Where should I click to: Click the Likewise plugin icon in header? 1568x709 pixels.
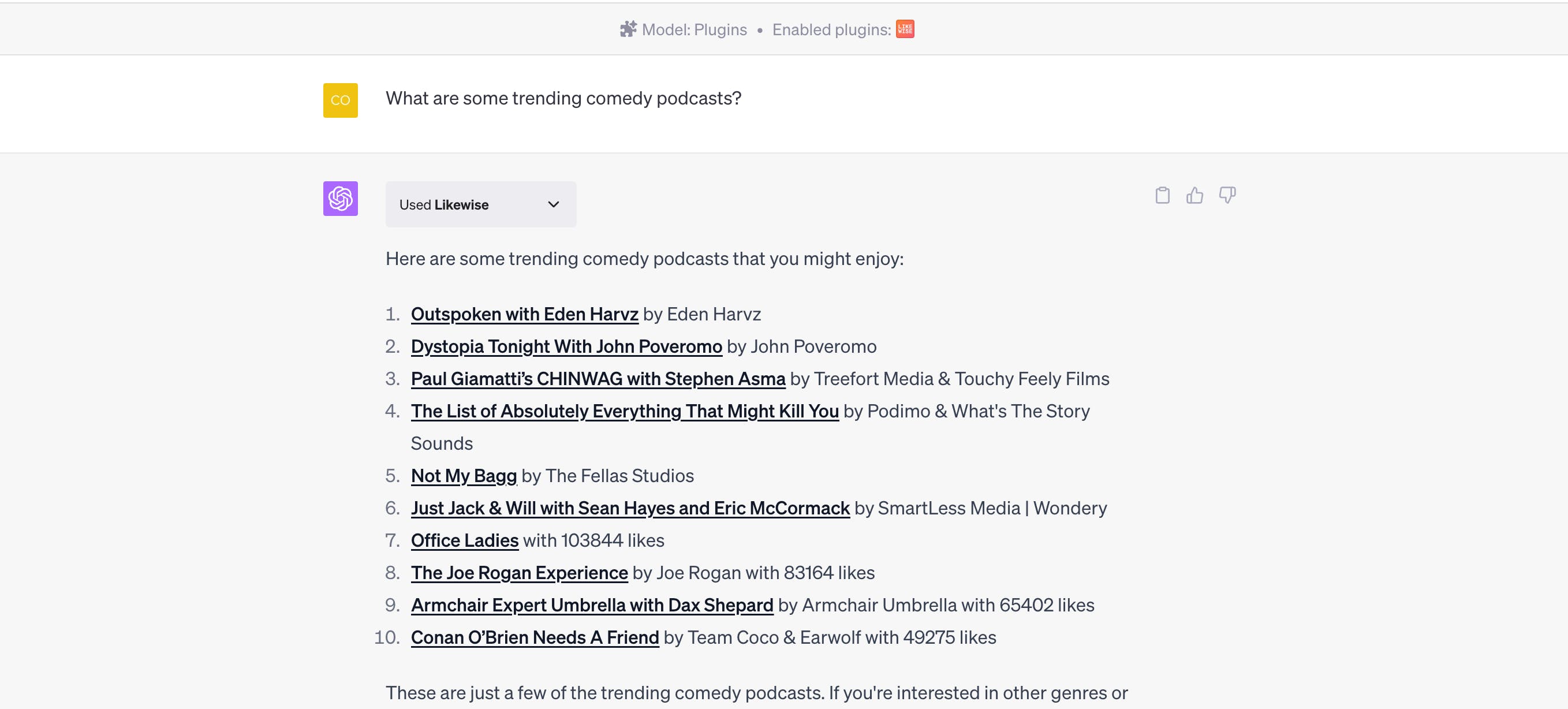[905, 29]
